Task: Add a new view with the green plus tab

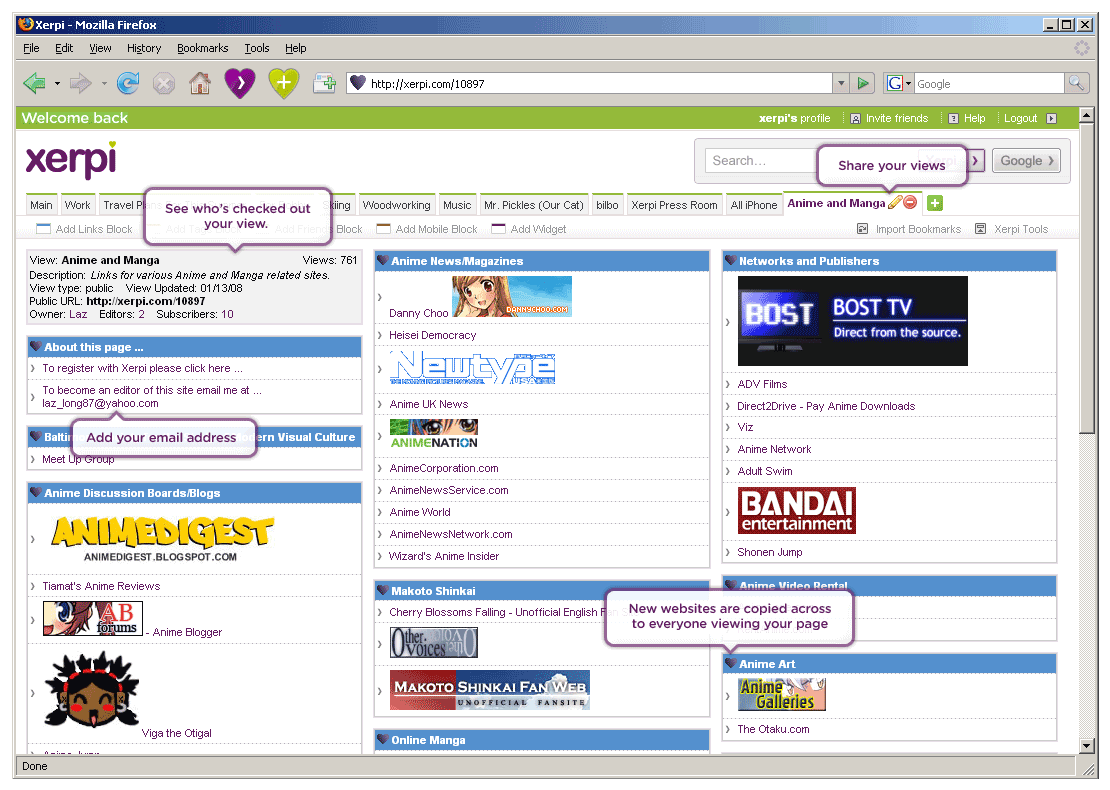Action: point(935,203)
